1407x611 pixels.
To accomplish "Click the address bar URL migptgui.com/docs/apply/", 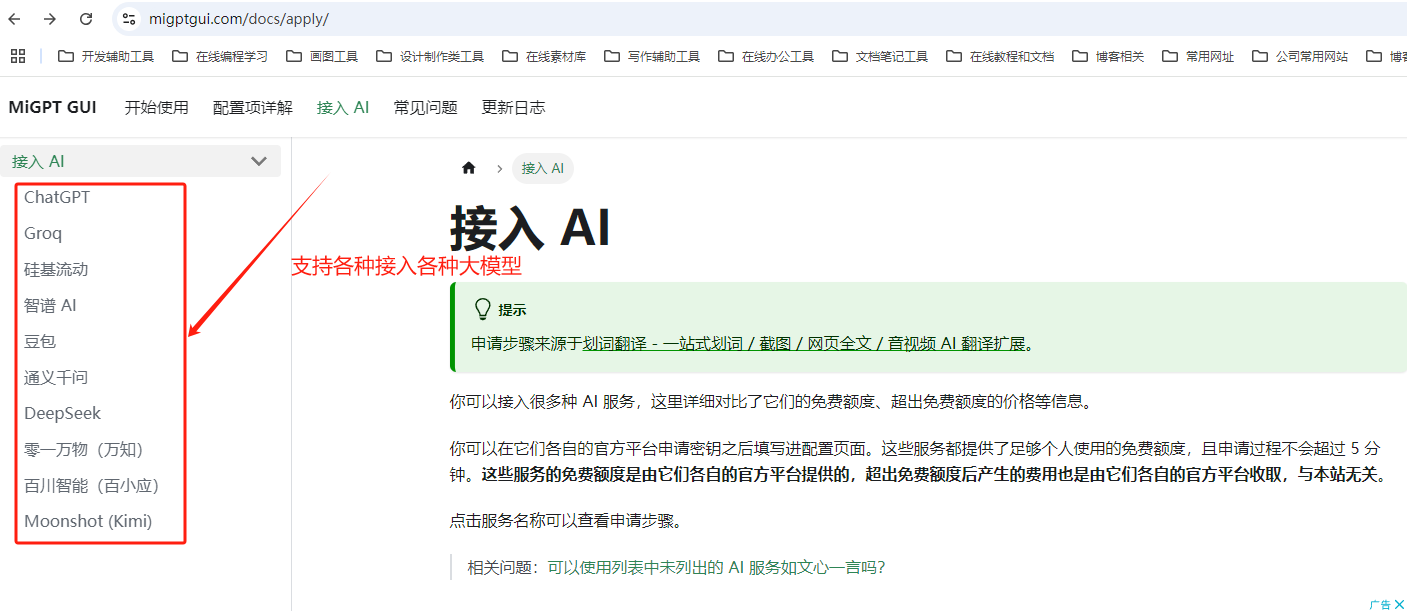I will [x=239, y=19].
